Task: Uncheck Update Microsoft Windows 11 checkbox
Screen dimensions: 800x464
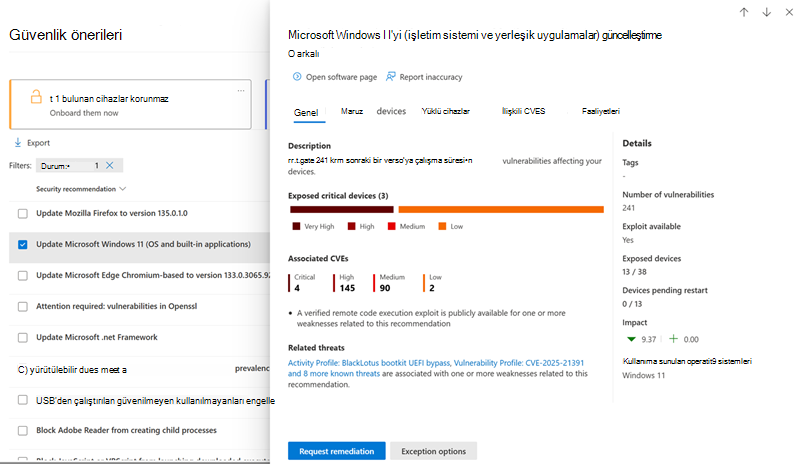Action: click(22, 245)
